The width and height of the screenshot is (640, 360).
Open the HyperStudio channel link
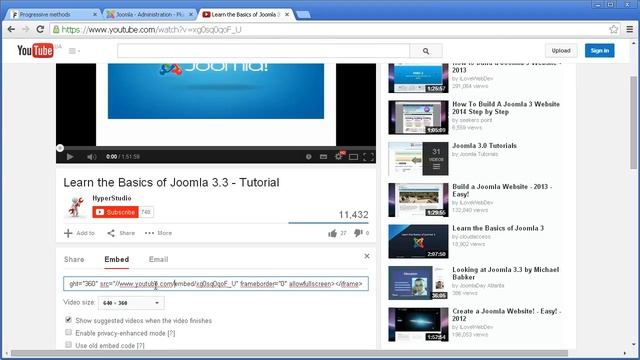pyautogui.click(x=111, y=198)
